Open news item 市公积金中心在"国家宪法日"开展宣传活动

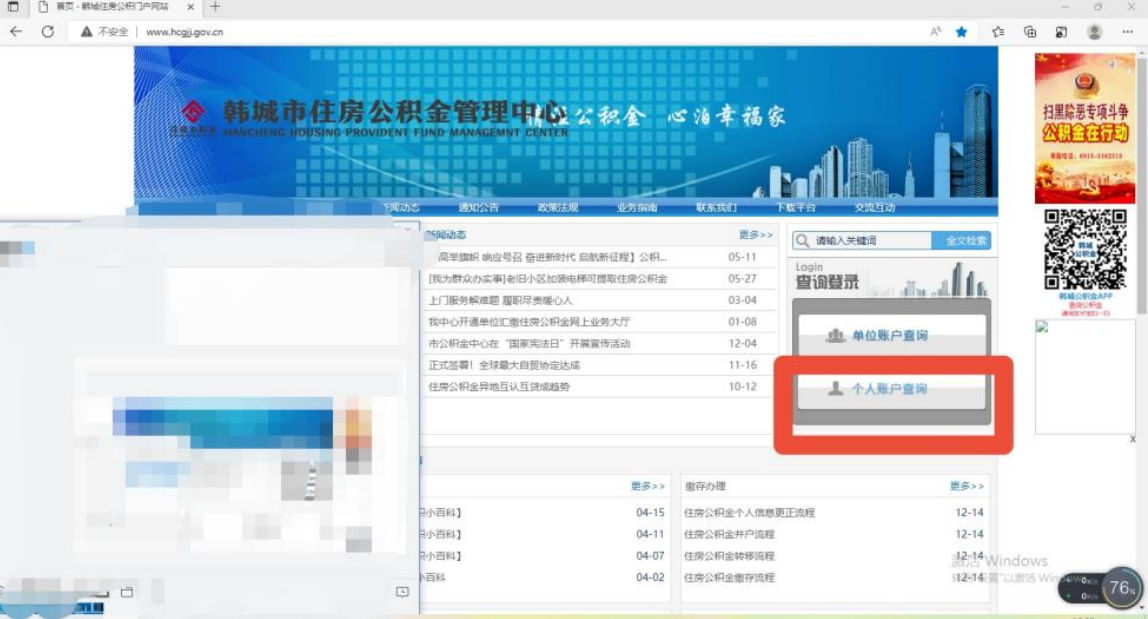pos(529,344)
